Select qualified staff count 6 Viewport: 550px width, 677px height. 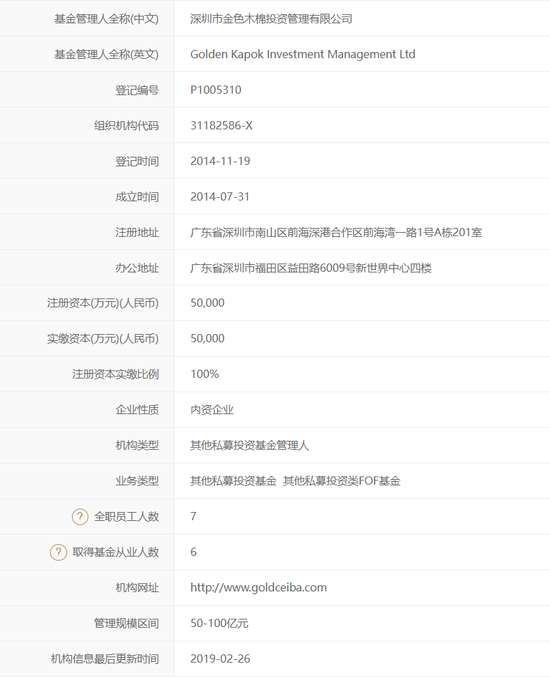point(193,552)
